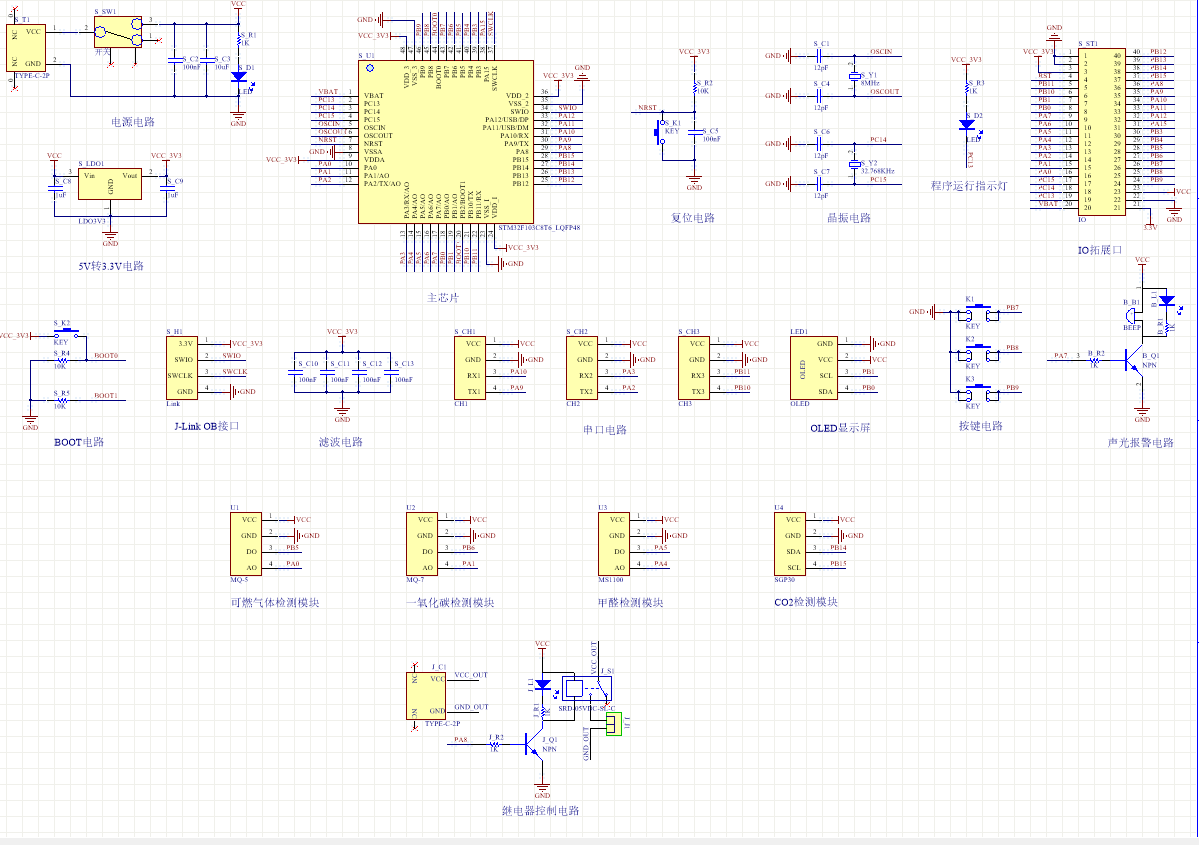The height and width of the screenshot is (845, 1199).
Task: Select the S_H1 J-Link header
Action: click(x=182, y=368)
